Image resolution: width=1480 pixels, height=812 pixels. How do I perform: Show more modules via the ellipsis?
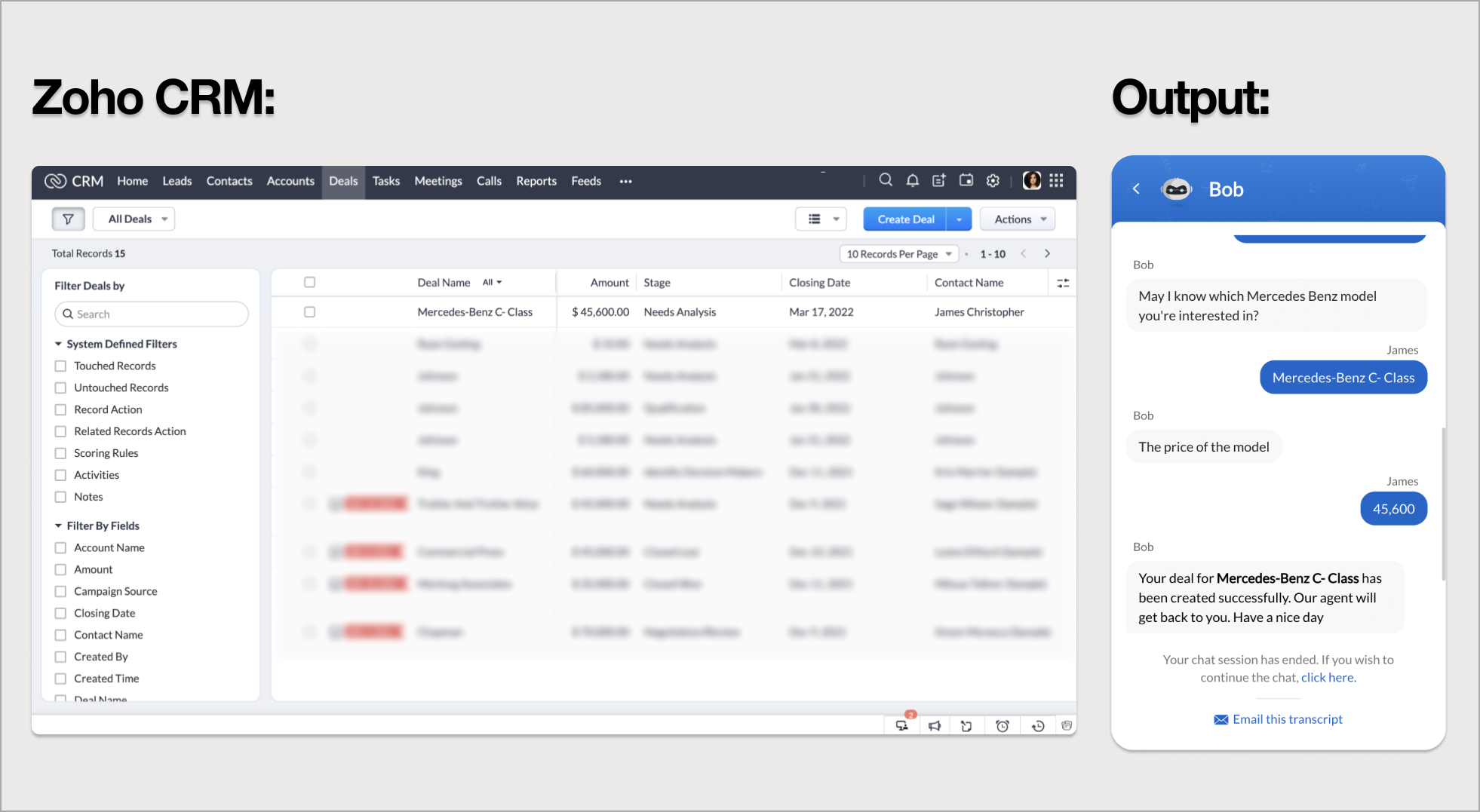[x=625, y=181]
